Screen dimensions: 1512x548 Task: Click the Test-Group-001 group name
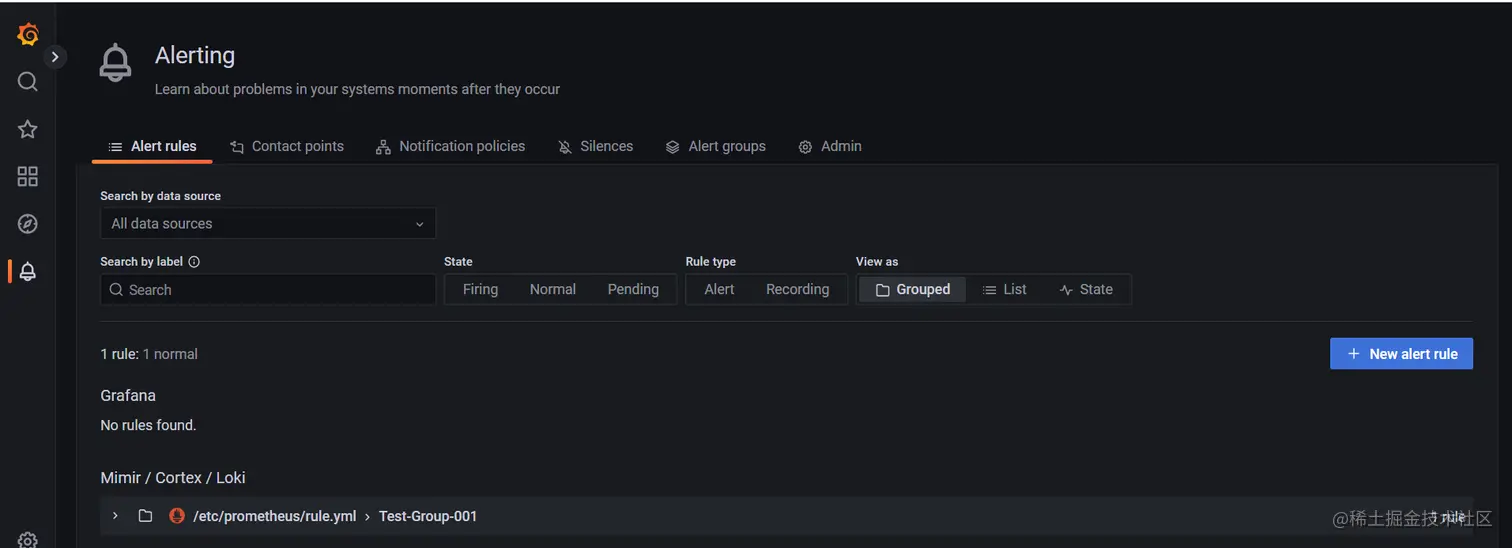(x=428, y=517)
